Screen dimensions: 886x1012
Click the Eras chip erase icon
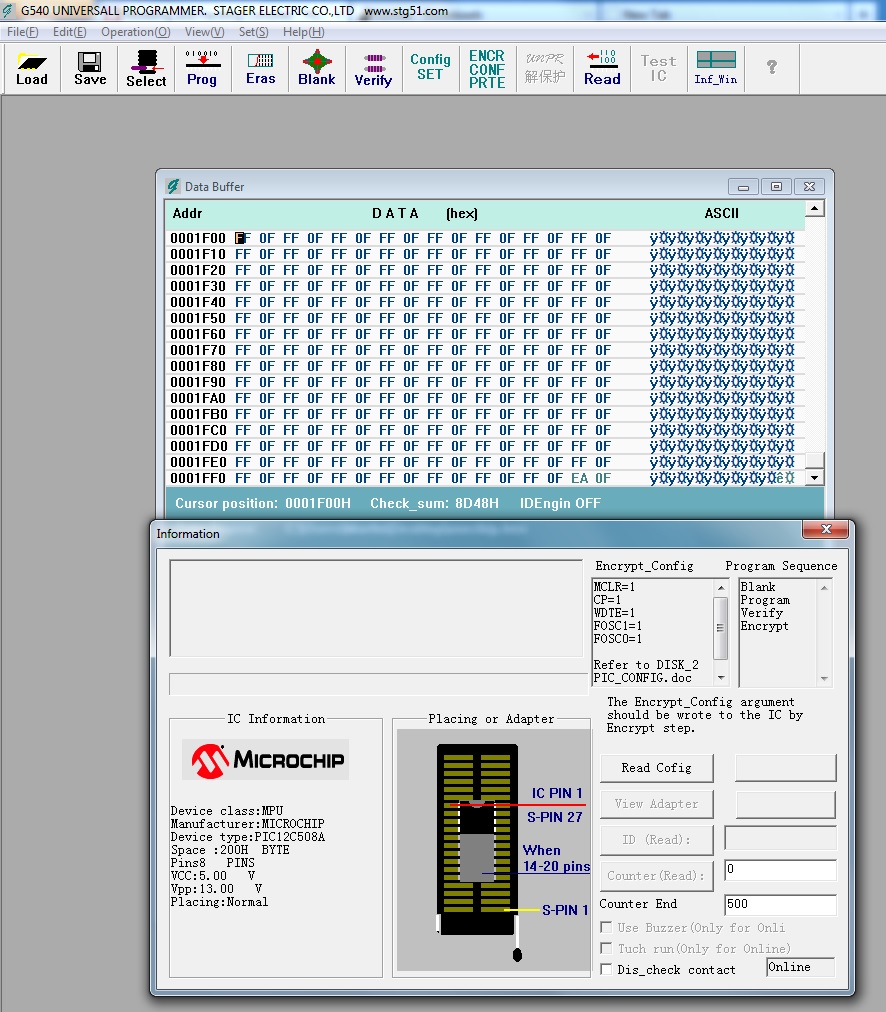pos(260,68)
